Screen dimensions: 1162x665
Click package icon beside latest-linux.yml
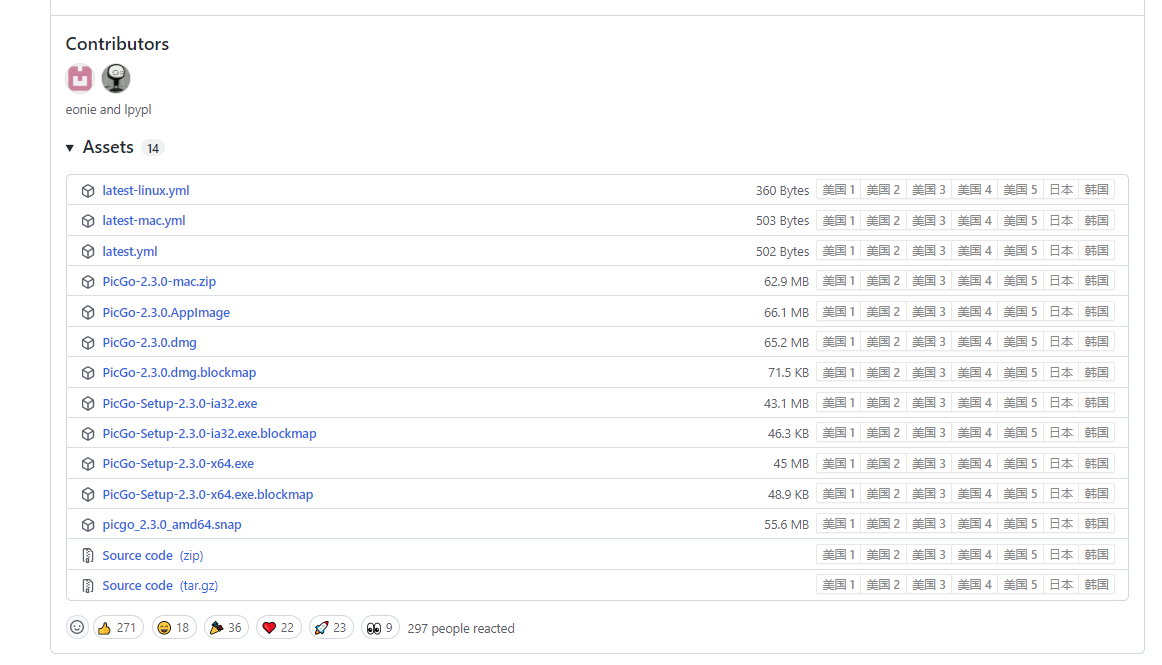coord(88,191)
